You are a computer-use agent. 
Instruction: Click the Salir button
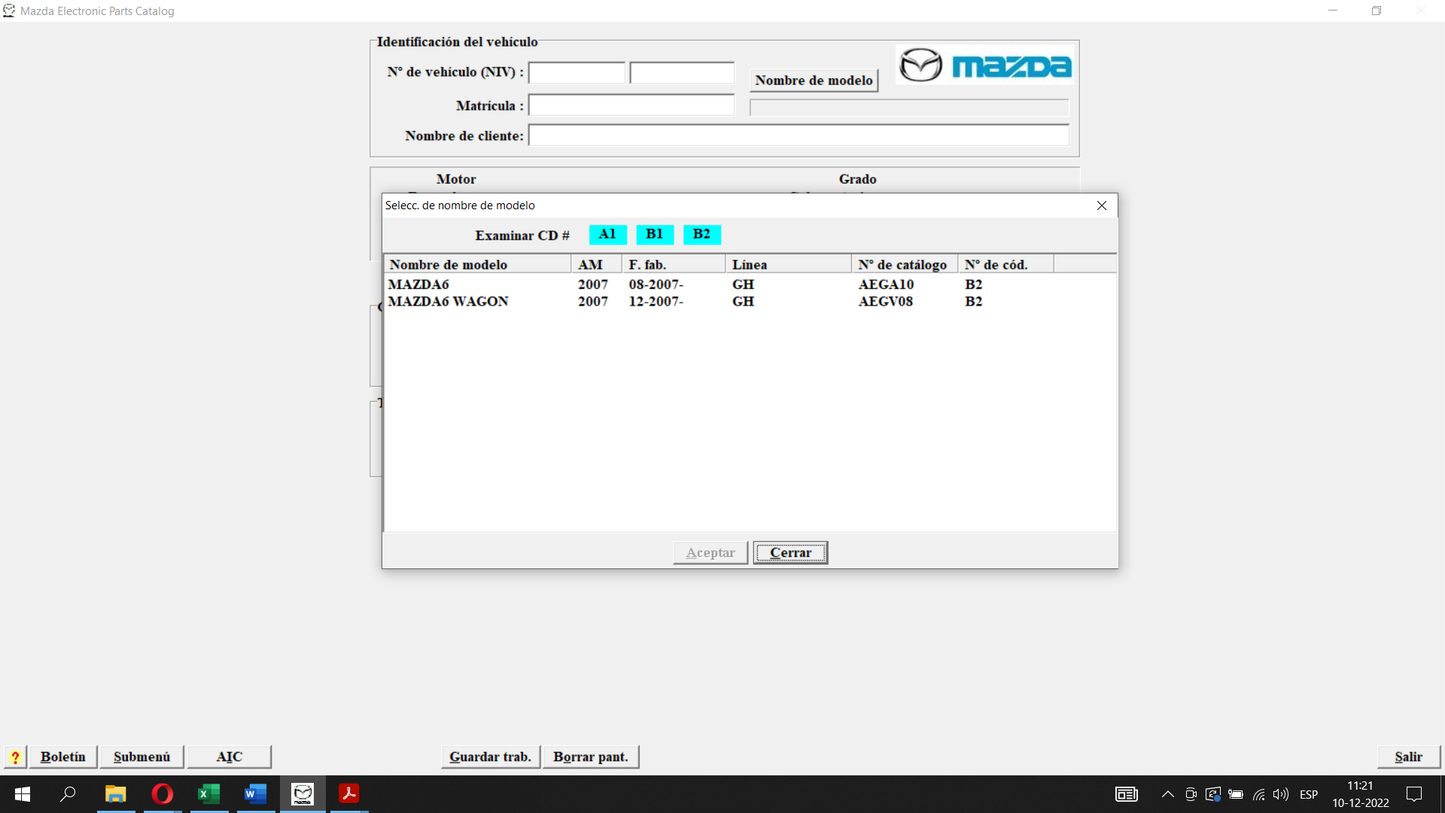[1409, 757]
